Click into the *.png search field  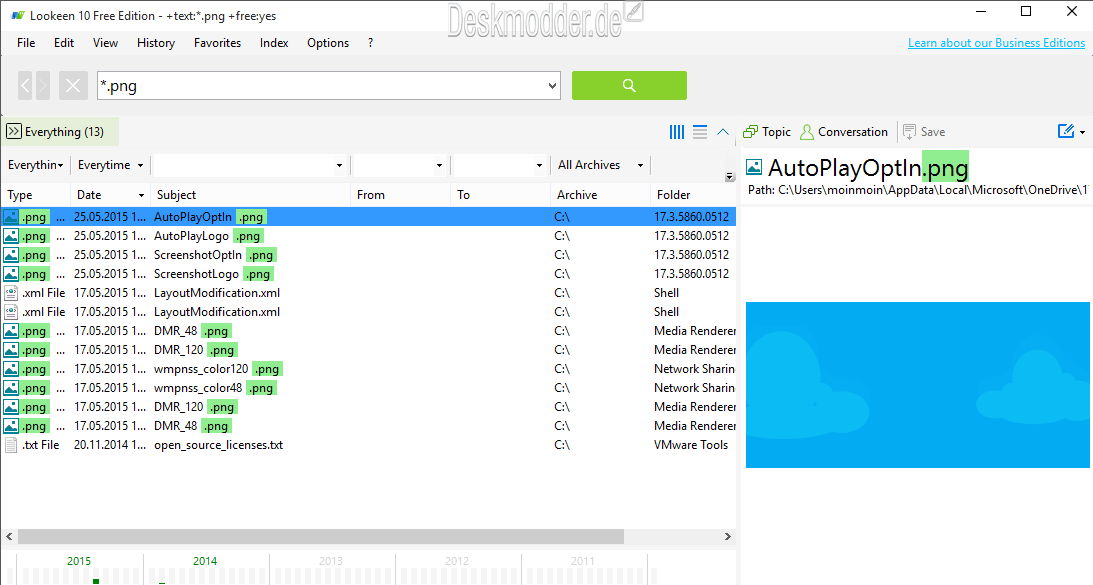(x=321, y=86)
